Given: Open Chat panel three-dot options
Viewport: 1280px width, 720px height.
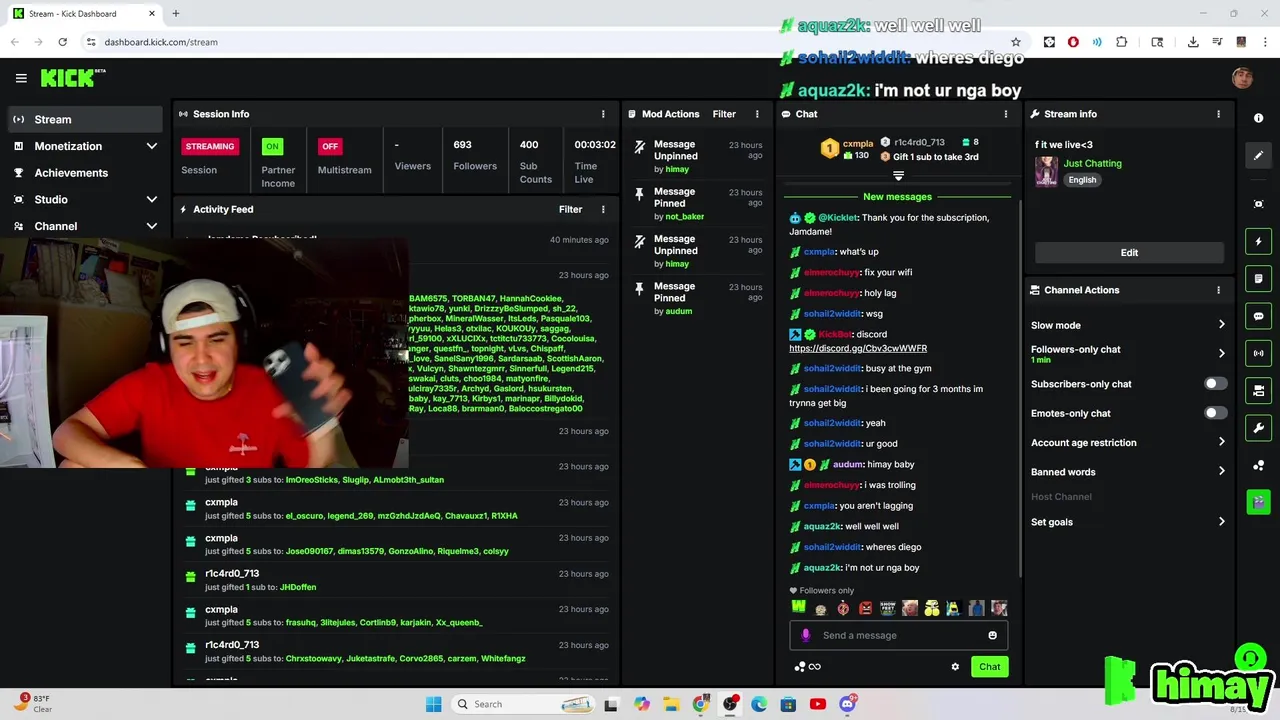Looking at the screenshot, I should click(1006, 114).
